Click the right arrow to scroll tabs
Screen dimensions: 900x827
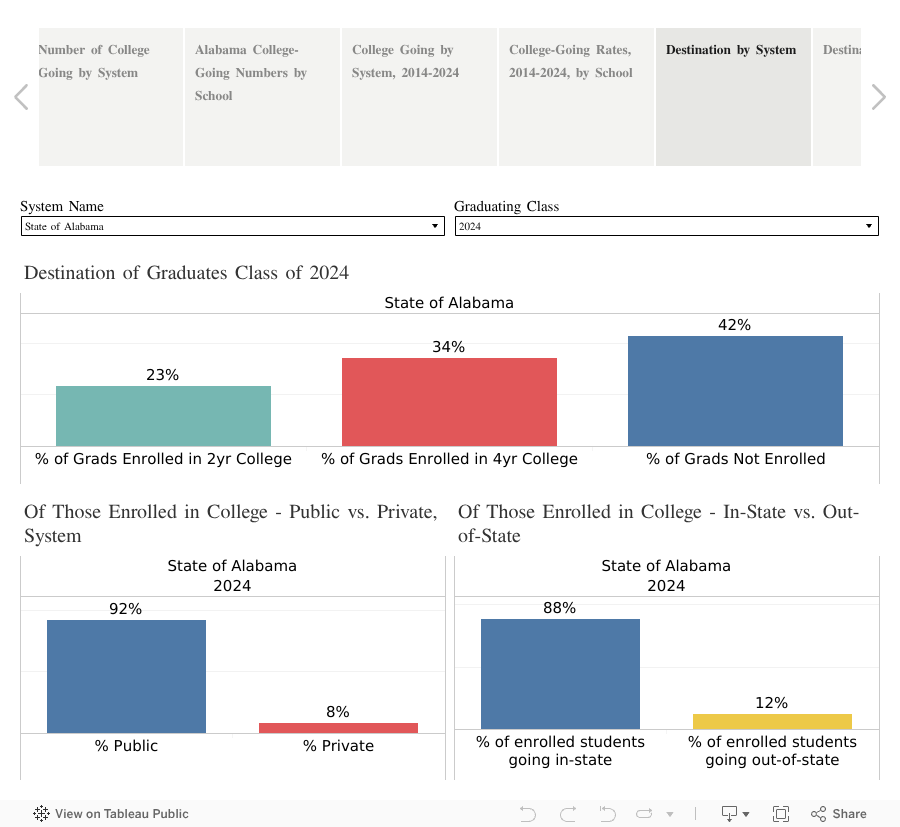pyautogui.click(x=878, y=96)
